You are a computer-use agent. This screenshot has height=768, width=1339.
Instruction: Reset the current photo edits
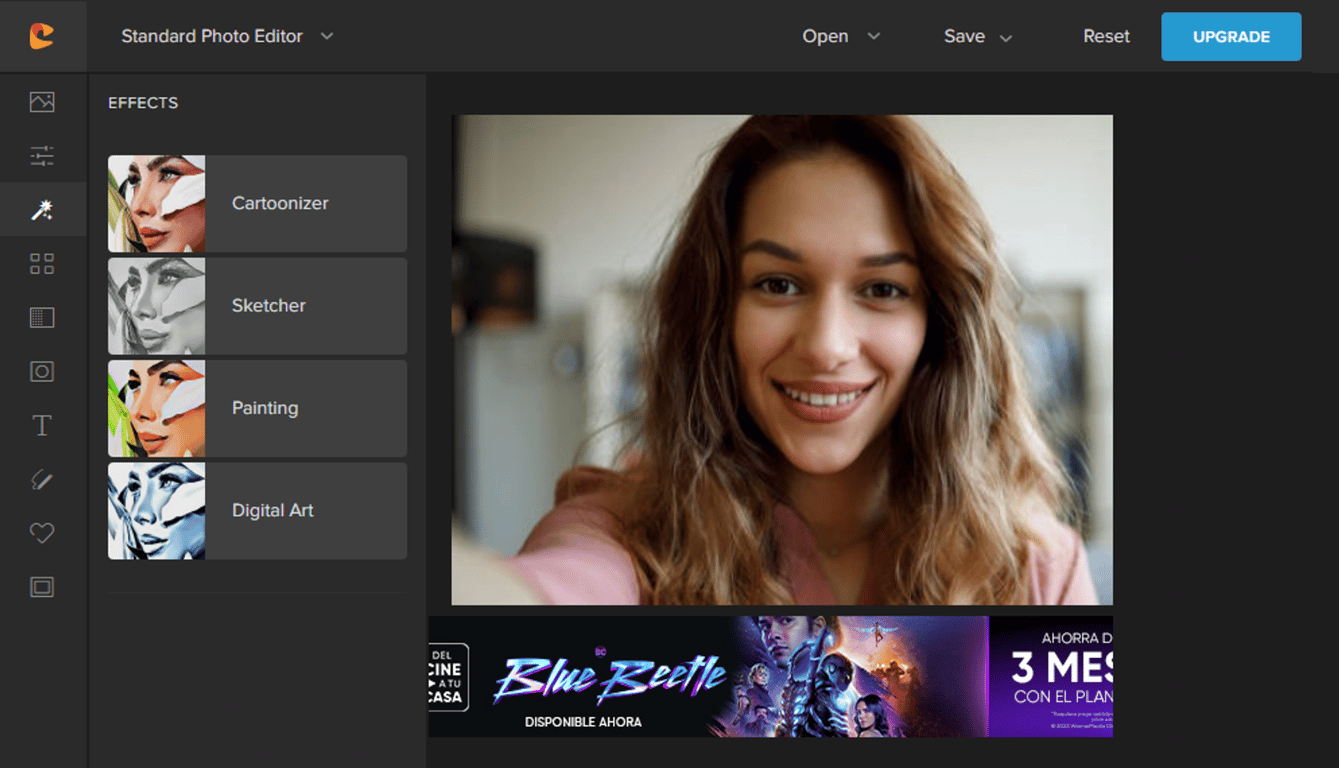click(x=1106, y=36)
